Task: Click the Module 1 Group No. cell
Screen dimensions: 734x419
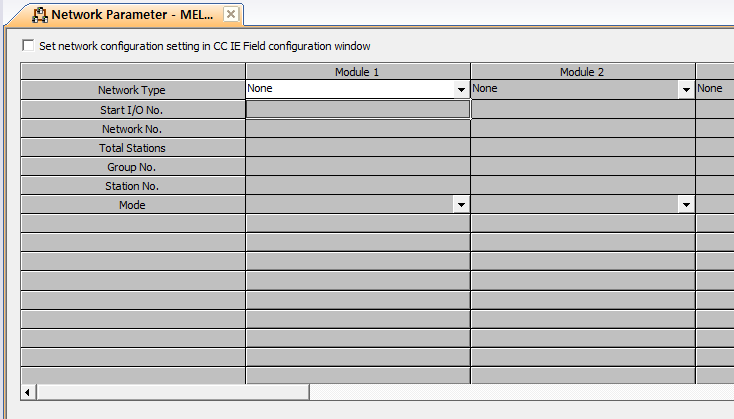Action: click(358, 167)
